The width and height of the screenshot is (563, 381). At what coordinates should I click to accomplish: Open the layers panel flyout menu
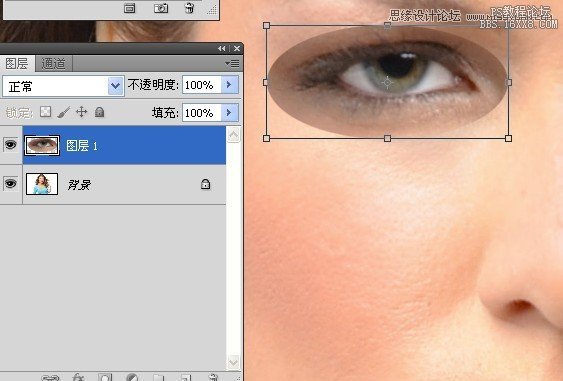[x=232, y=64]
